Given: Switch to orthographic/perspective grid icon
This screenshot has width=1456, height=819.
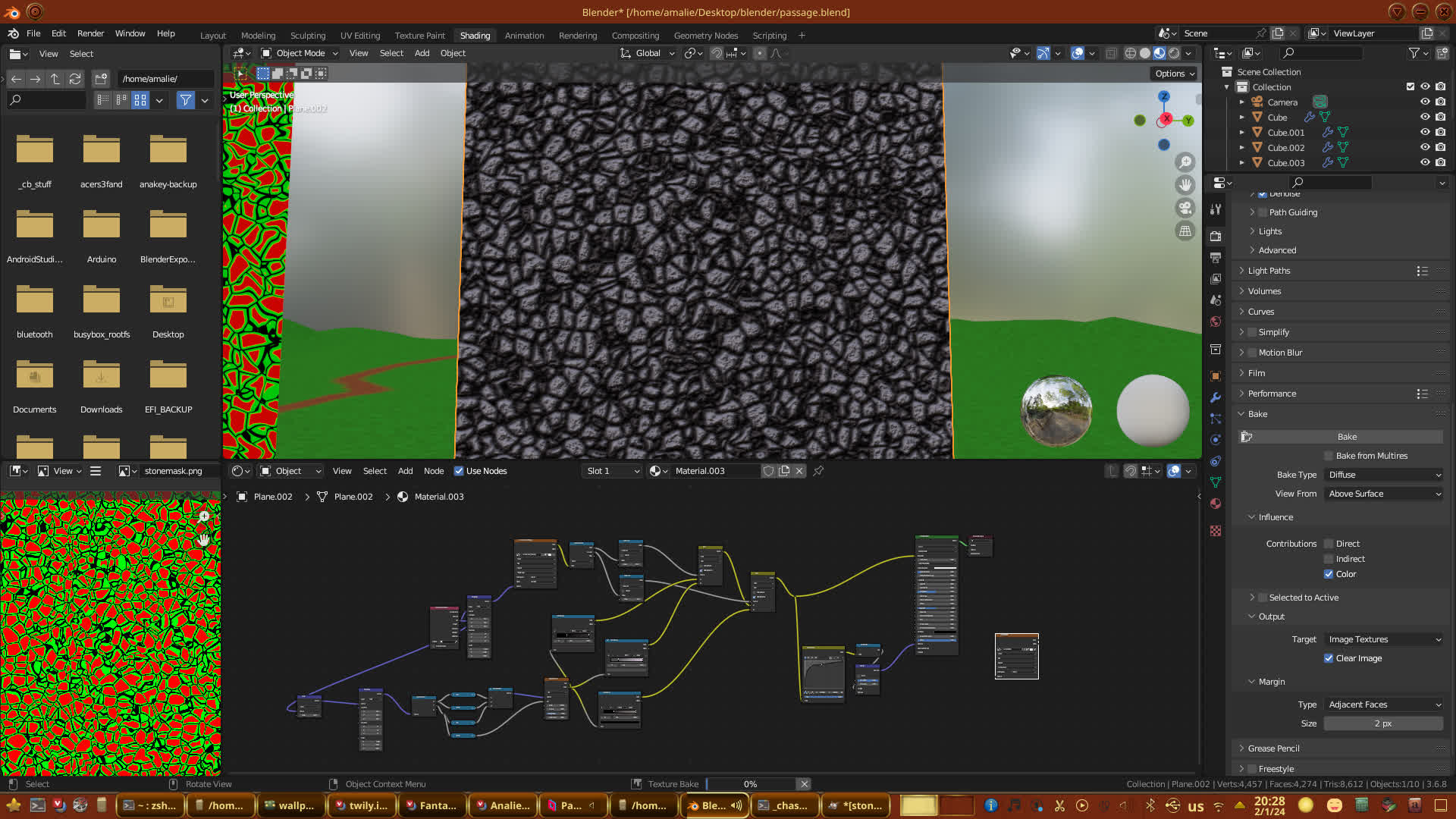Looking at the screenshot, I should click(x=1185, y=231).
